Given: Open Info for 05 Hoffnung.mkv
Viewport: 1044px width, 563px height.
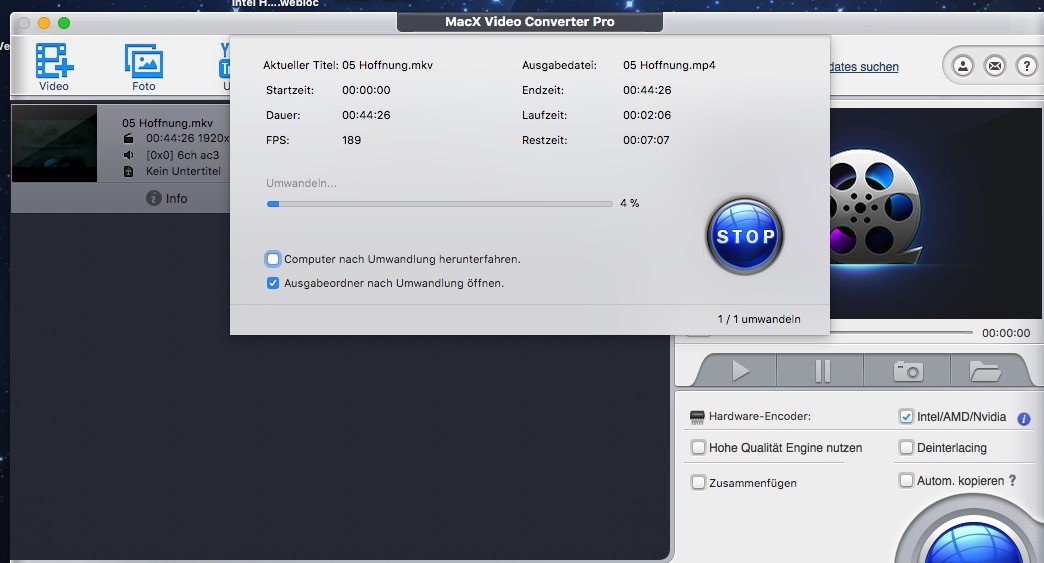Looking at the screenshot, I should pos(166,198).
